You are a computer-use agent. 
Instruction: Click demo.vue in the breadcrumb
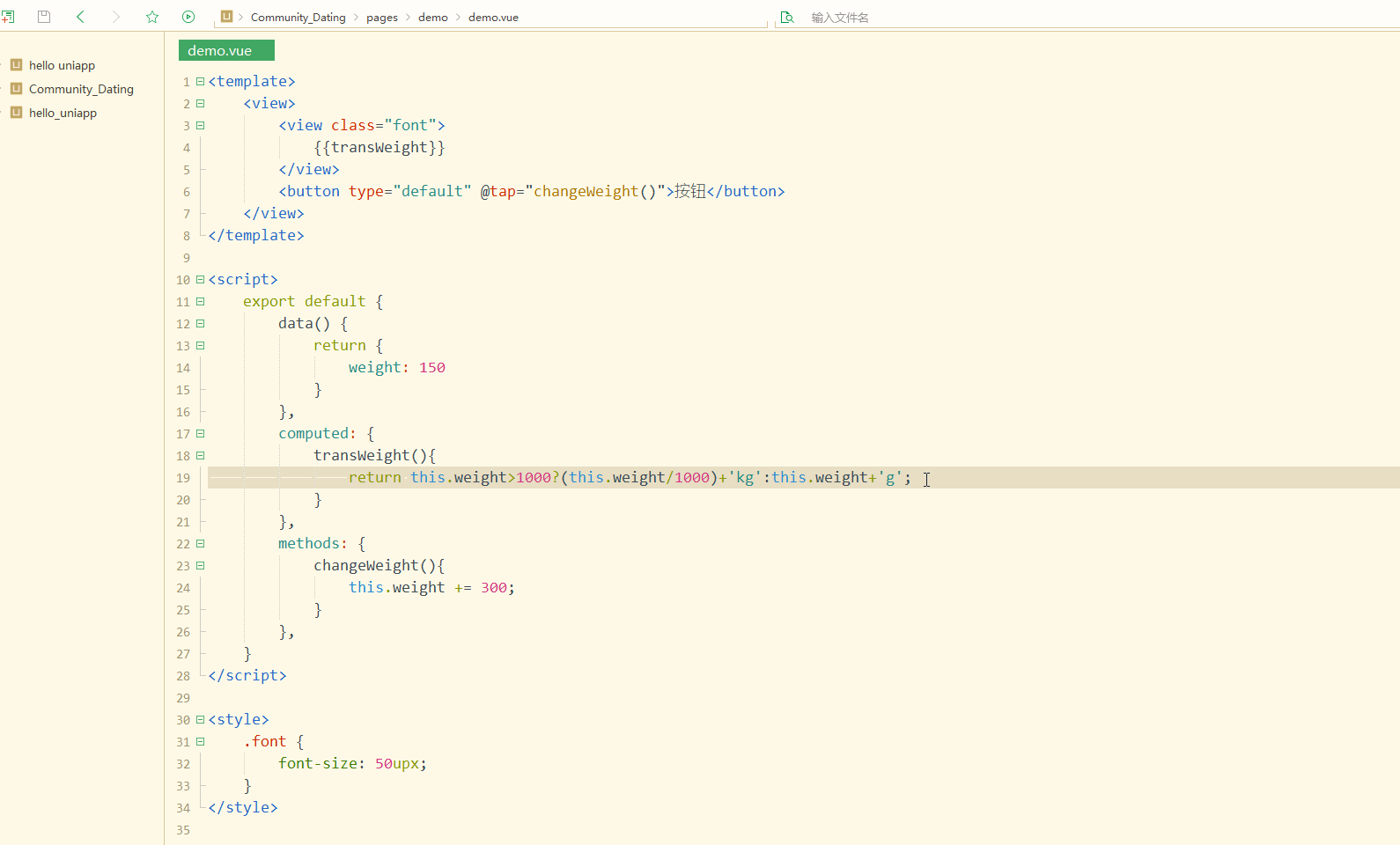tap(493, 18)
